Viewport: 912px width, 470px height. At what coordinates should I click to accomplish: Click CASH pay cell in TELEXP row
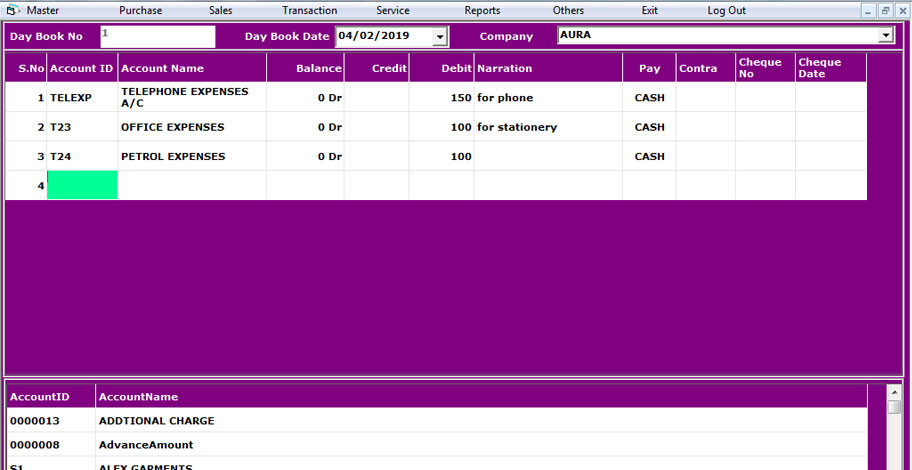[649, 98]
